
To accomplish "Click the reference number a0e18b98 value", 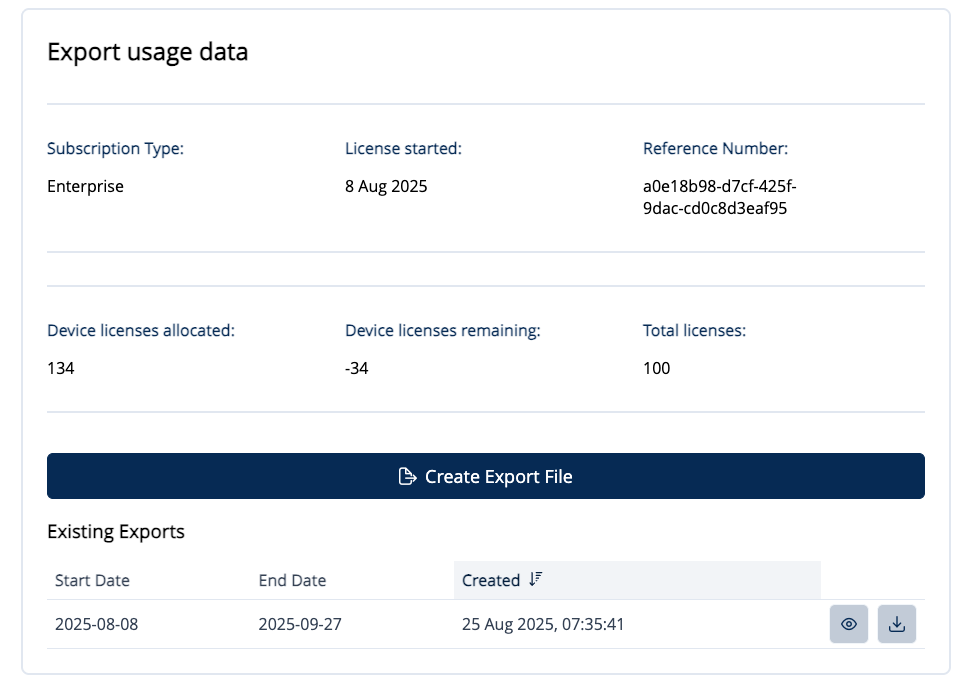I will pyautogui.click(x=719, y=197).
